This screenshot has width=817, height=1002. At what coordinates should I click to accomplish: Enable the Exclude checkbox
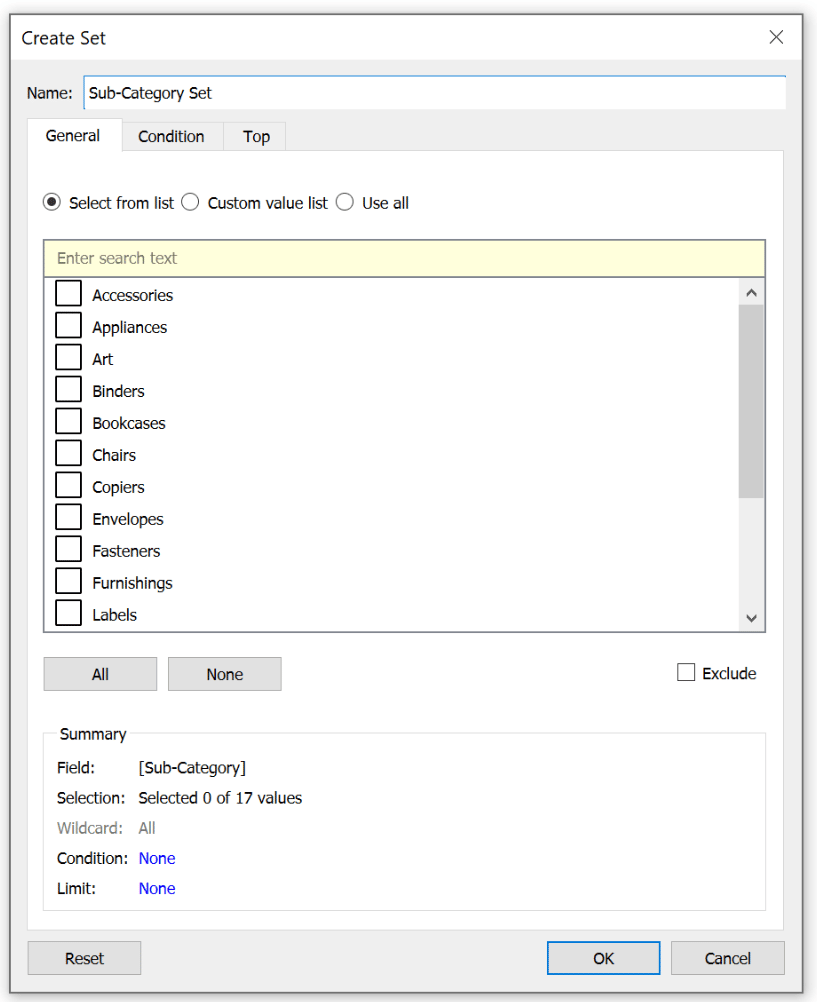[686, 672]
